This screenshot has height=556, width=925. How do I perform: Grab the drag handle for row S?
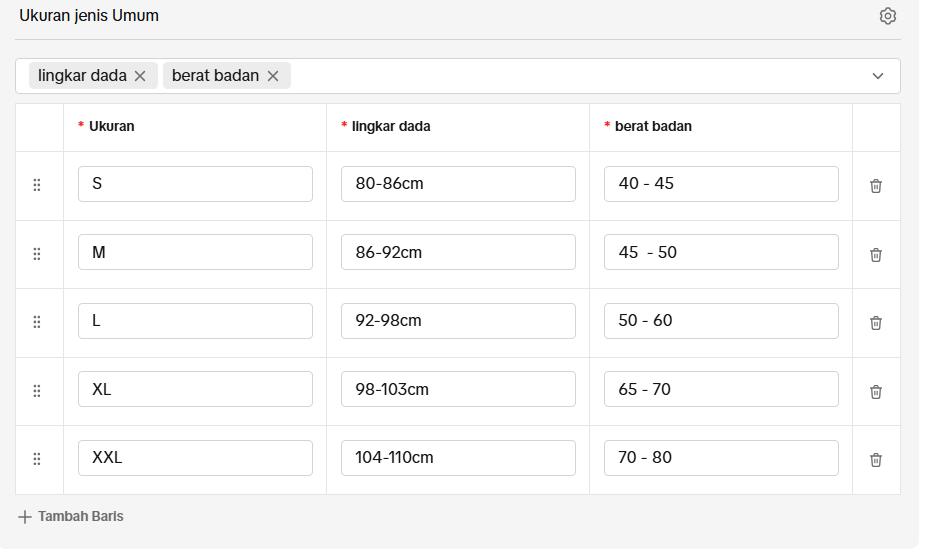tap(37, 185)
